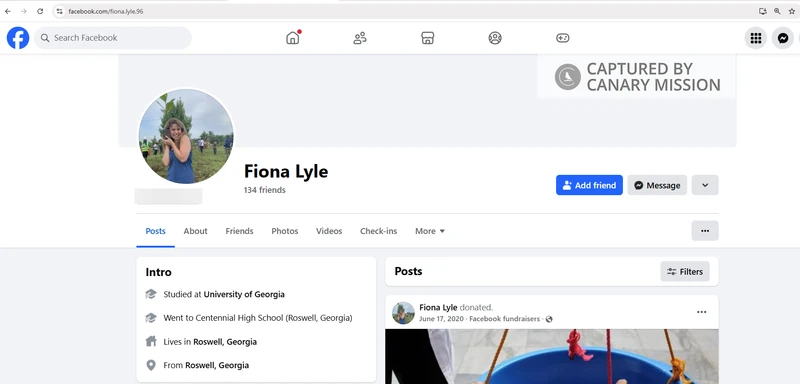Open the More tab dropdown
Screen dimensions: 800x384
click(430, 231)
